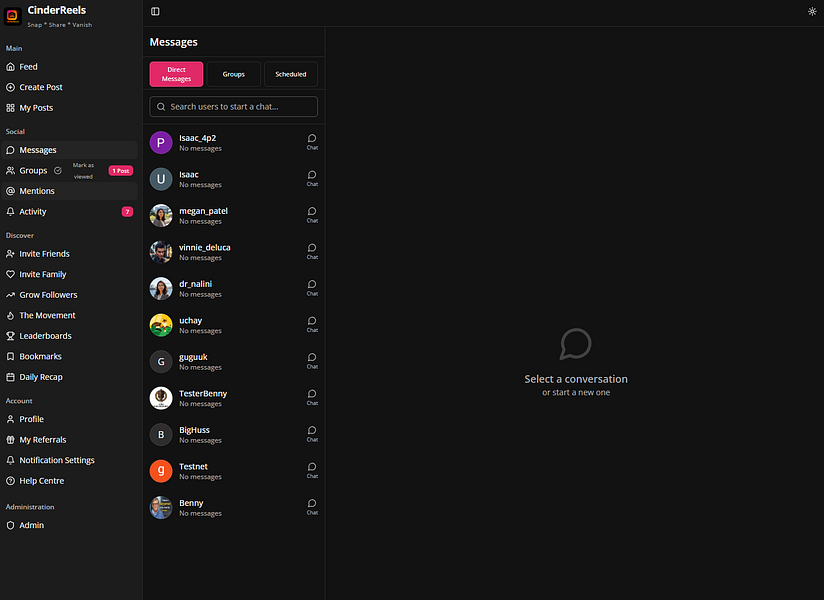Select the TesterBenny username text
The image size is (824, 600).
(203, 394)
